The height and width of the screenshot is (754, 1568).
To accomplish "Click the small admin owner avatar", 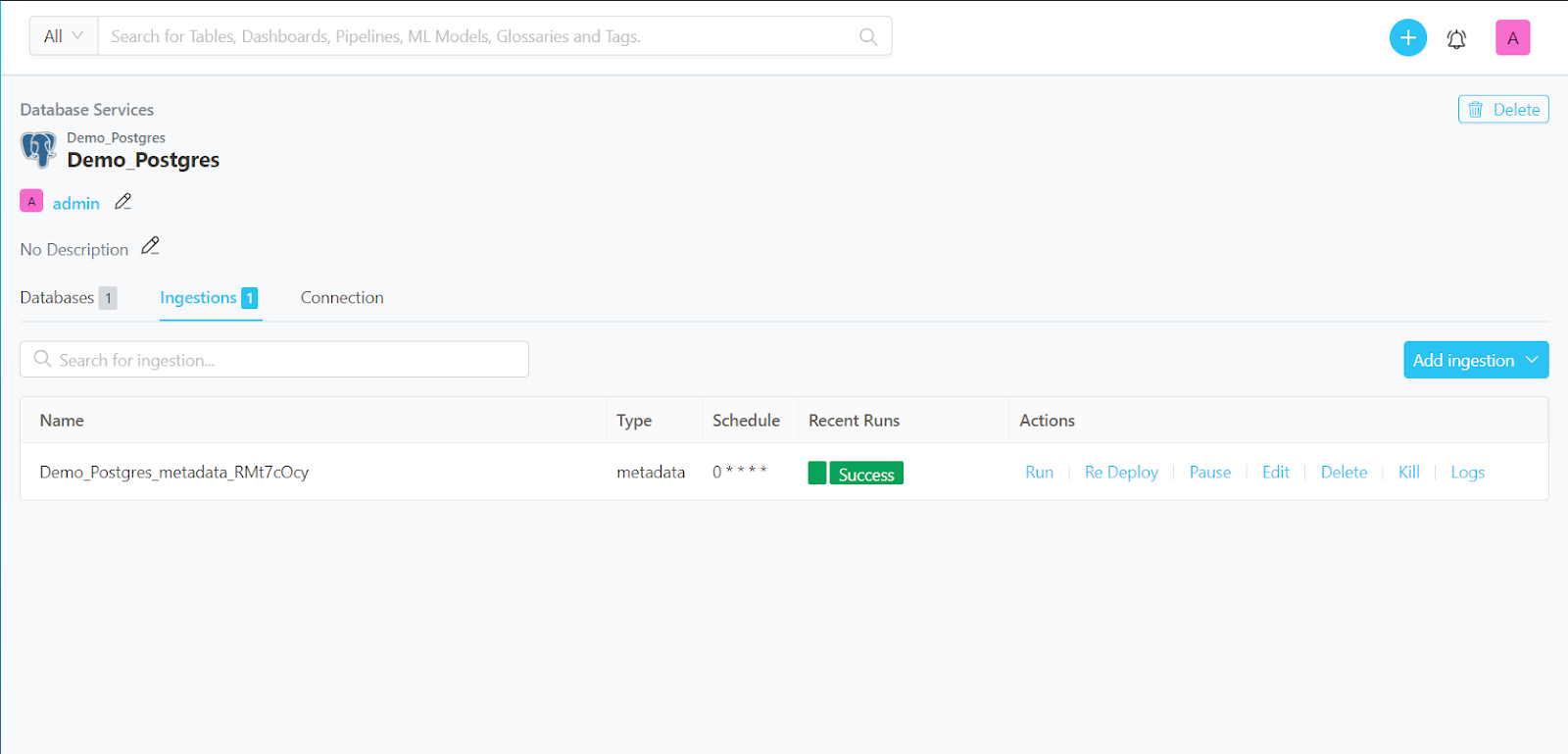I will coord(31,201).
